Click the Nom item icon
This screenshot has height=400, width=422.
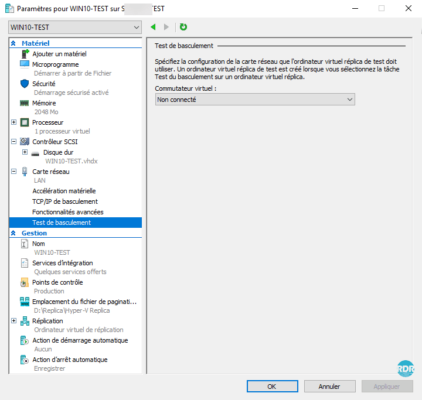point(24,244)
